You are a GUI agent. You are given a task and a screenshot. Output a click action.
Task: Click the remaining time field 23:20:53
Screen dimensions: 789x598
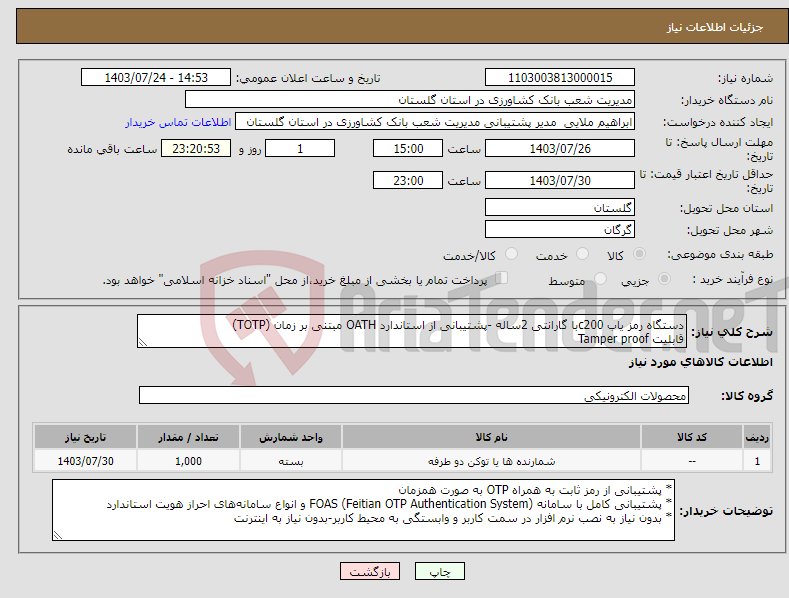(196, 148)
